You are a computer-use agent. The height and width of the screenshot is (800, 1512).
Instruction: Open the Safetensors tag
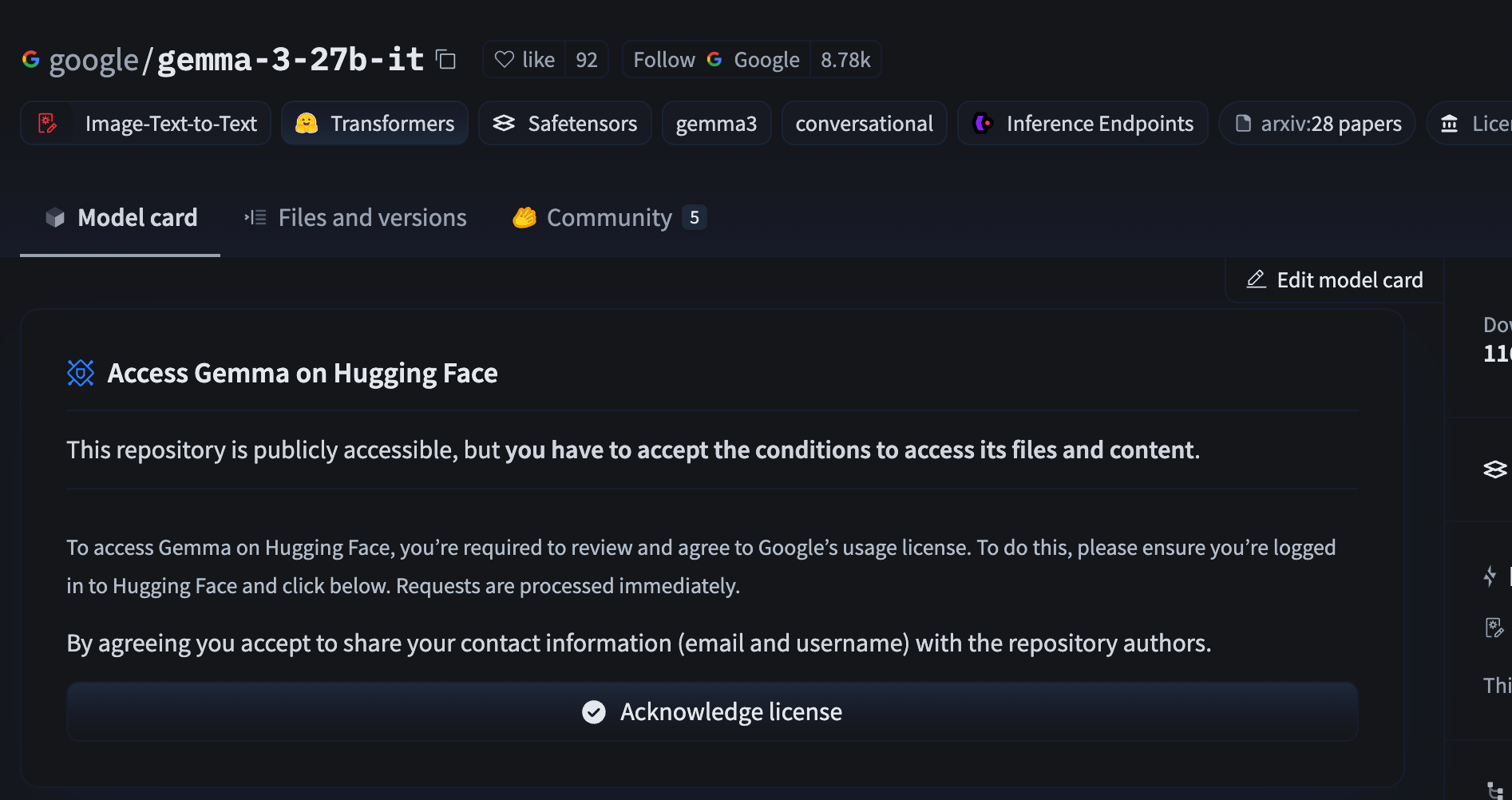click(x=565, y=123)
